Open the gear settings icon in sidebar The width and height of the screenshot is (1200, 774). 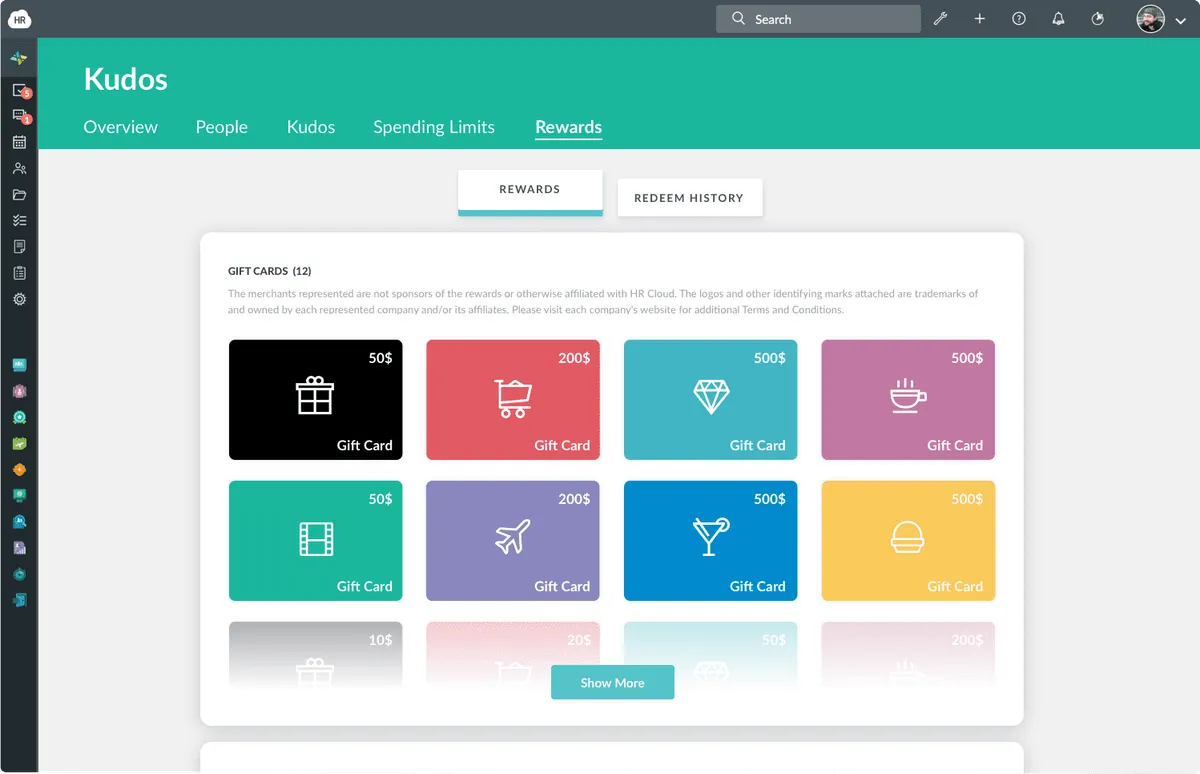click(x=19, y=299)
